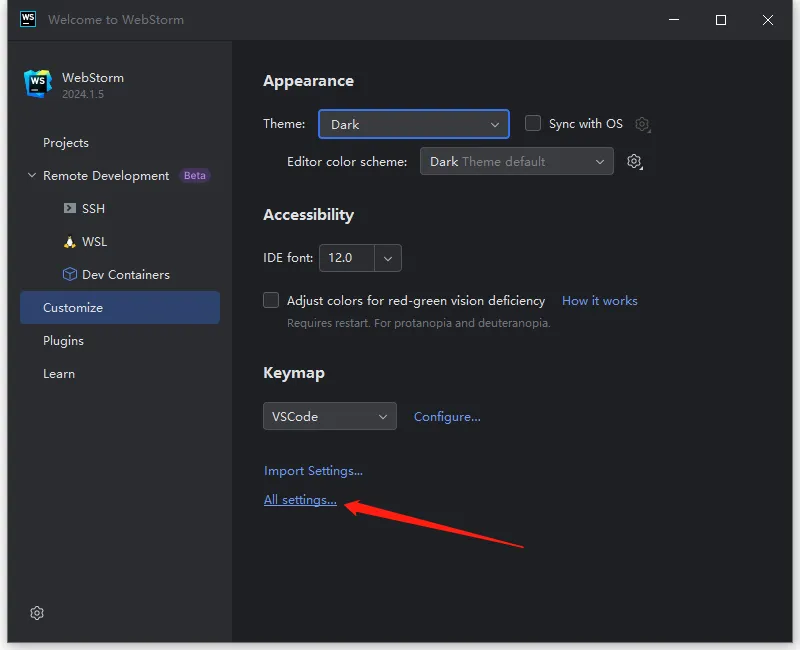Image resolution: width=800 pixels, height=650 pixels.
Task: Open the Learn tab
Action: point(59,374)
